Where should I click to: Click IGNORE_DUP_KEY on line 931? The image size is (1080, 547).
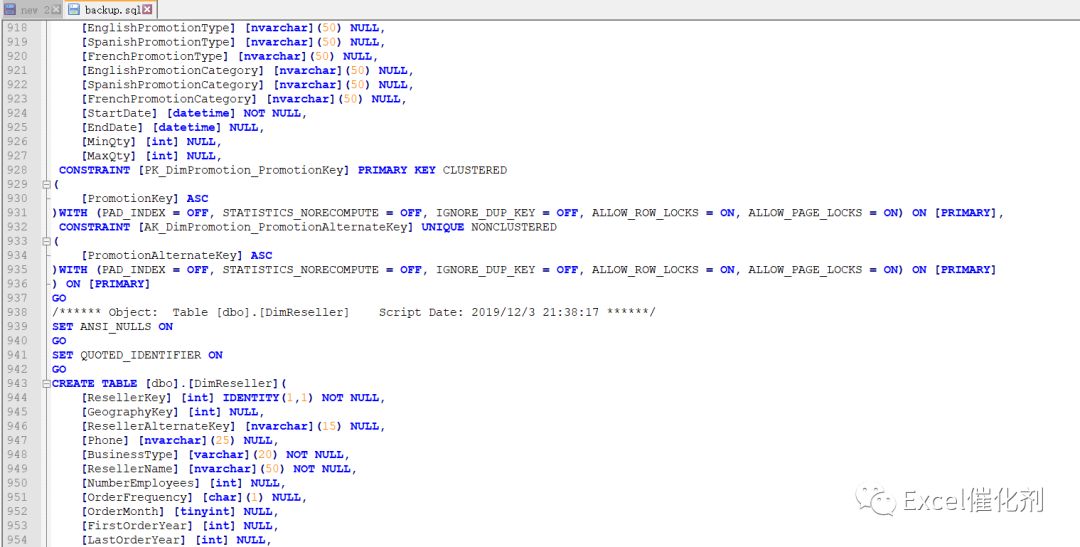pos(485,213)
